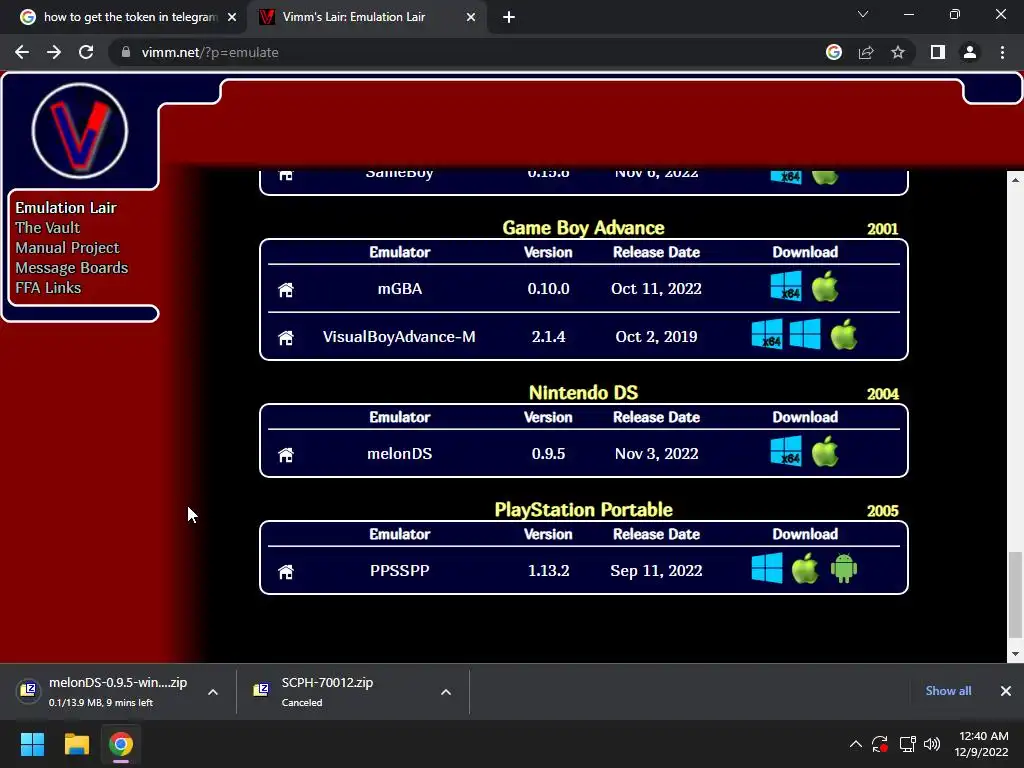The height and width of the screenshot is (768, 1024).
Task: Open The Vault sidebar link
Action: coord(48,228)
